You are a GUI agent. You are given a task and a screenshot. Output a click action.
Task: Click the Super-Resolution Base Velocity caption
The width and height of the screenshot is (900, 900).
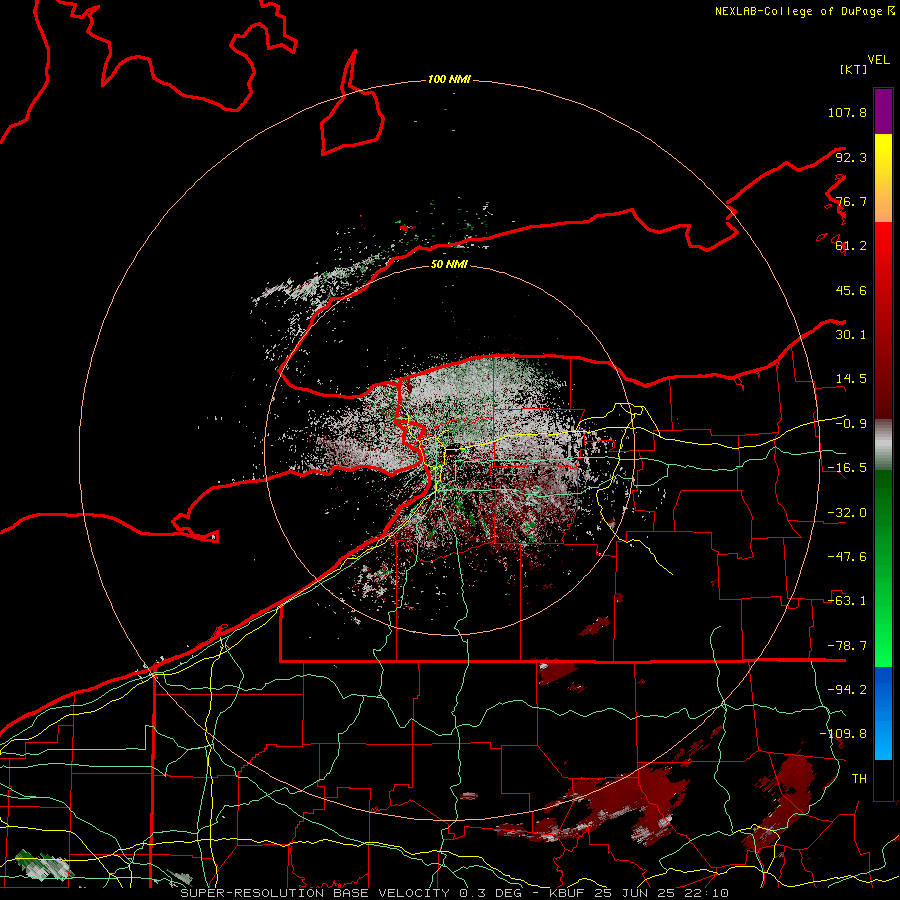coord(455,893)
